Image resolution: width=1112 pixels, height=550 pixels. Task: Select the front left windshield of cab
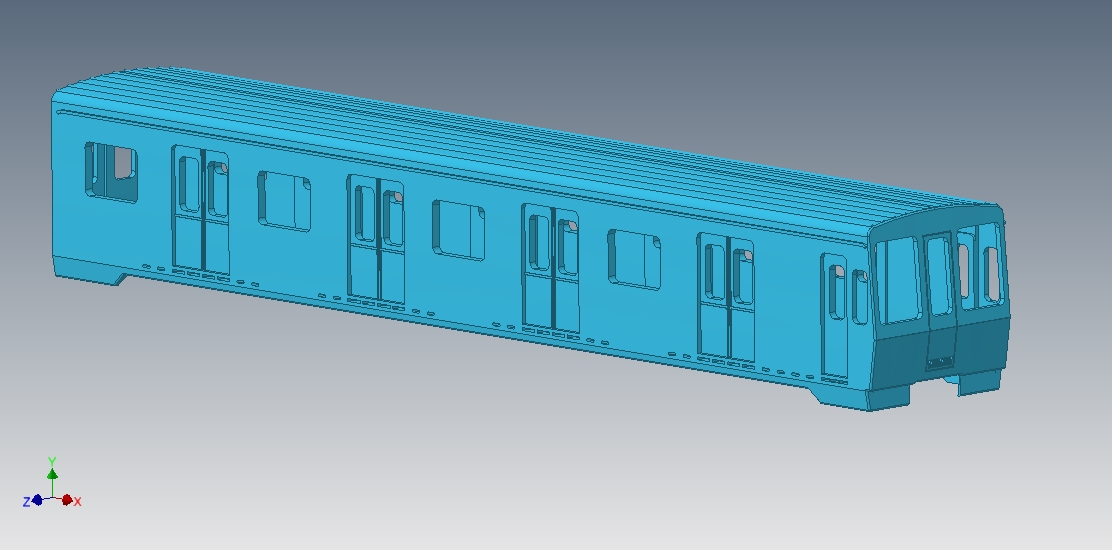click(x=898, y=281)
